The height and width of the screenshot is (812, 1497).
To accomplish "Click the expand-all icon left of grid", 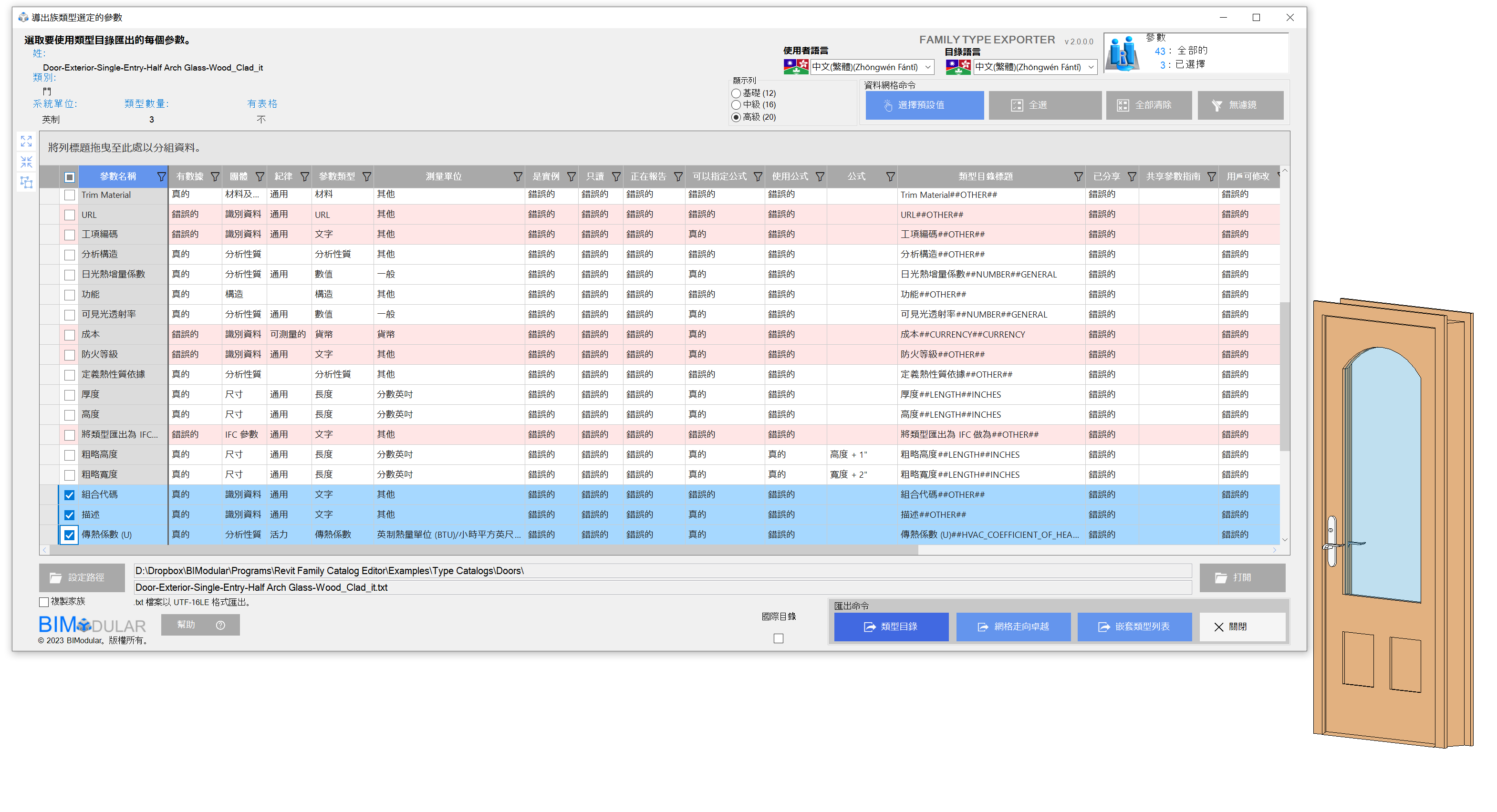I will click(26, 141).
